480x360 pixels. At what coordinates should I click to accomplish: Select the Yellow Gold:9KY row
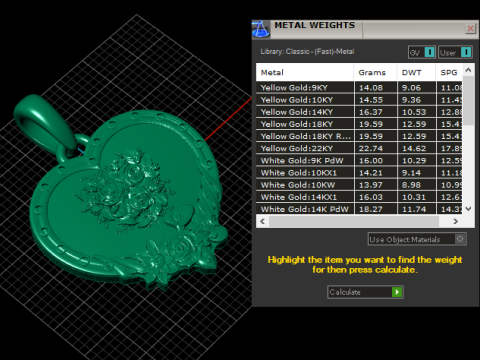tap(359, 88)
